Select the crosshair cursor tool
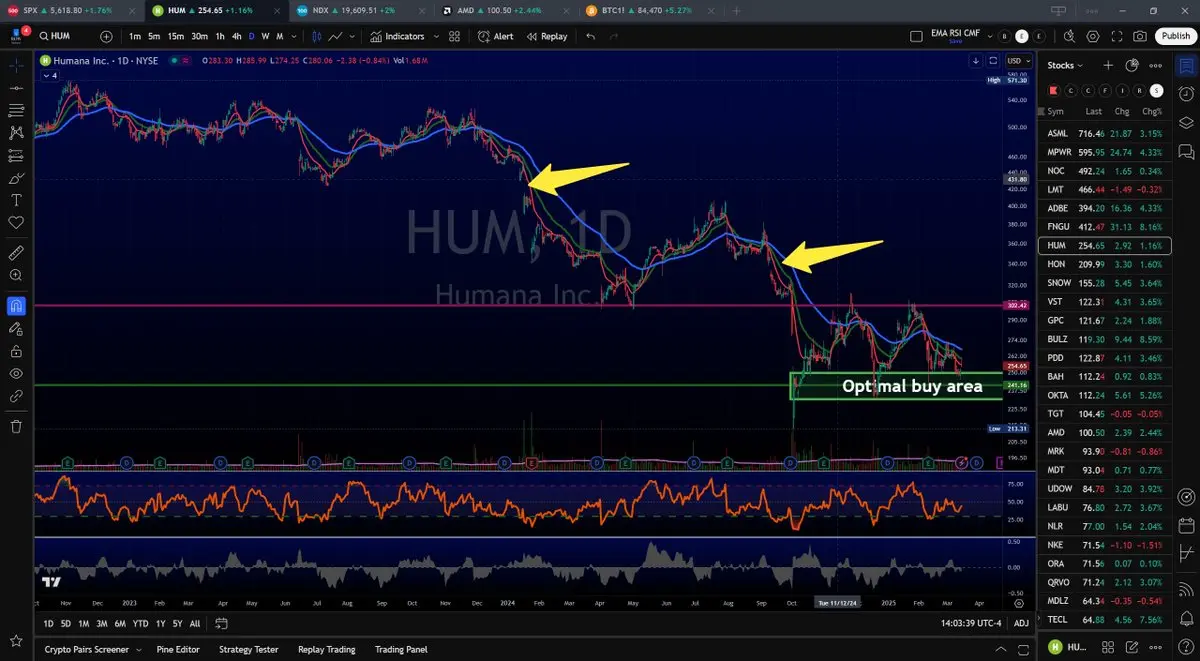The image size is (1200, 661). tap(16, 65)
